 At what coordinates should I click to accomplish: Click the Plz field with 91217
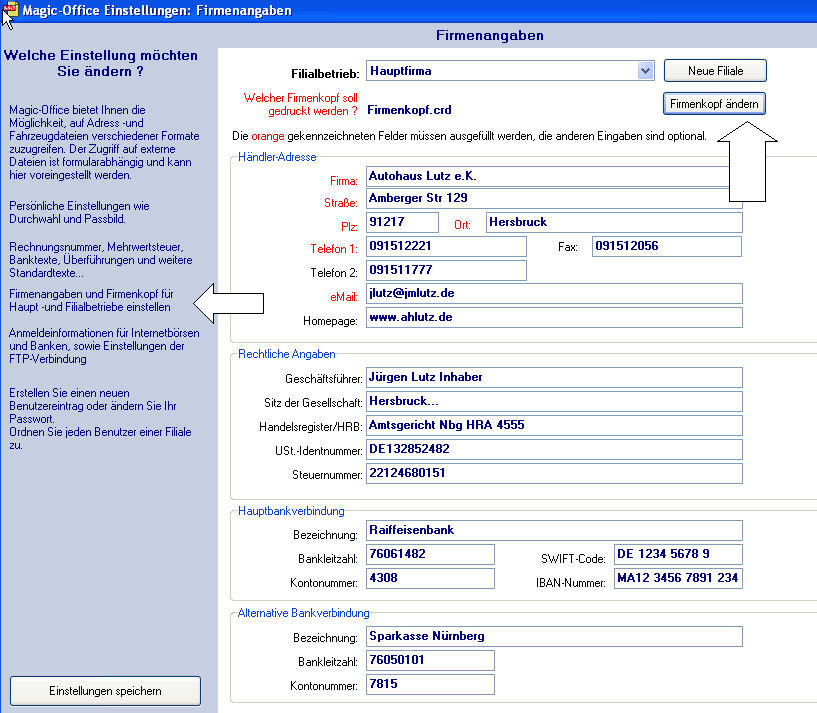402,222
